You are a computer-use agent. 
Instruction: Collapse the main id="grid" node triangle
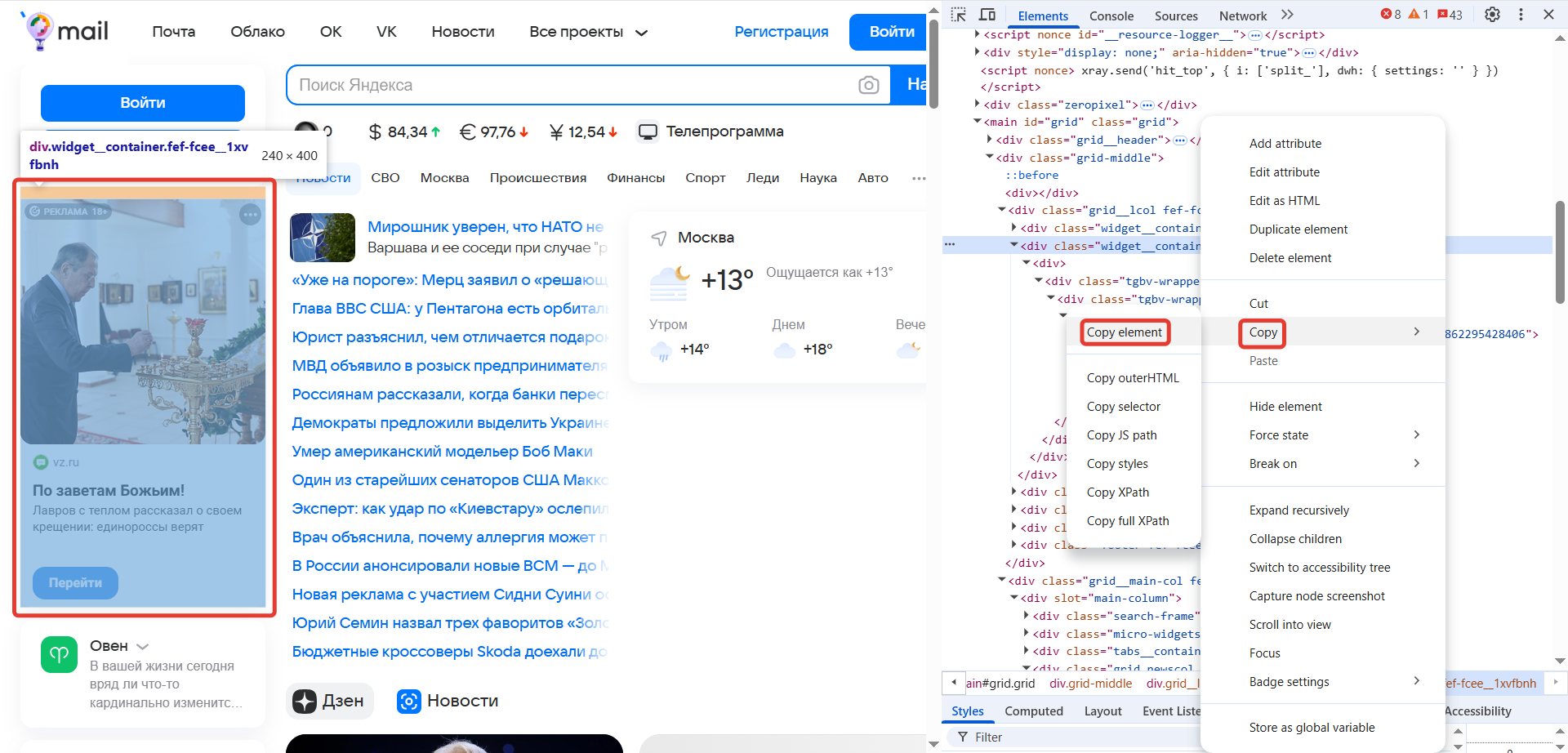coord(977,122)
